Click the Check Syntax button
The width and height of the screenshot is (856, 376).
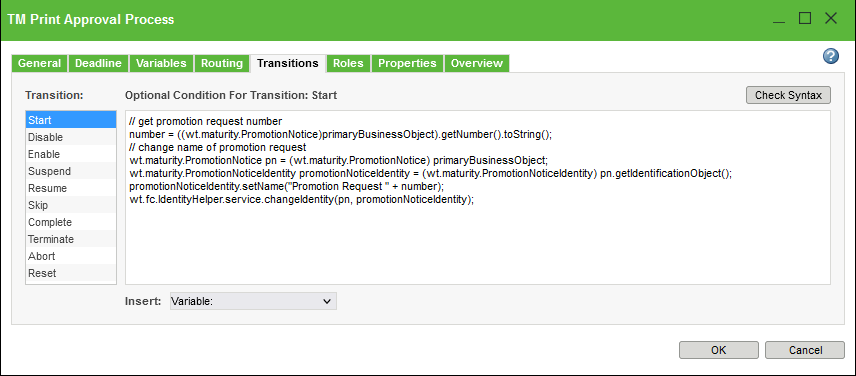click(x=788, y=95)
